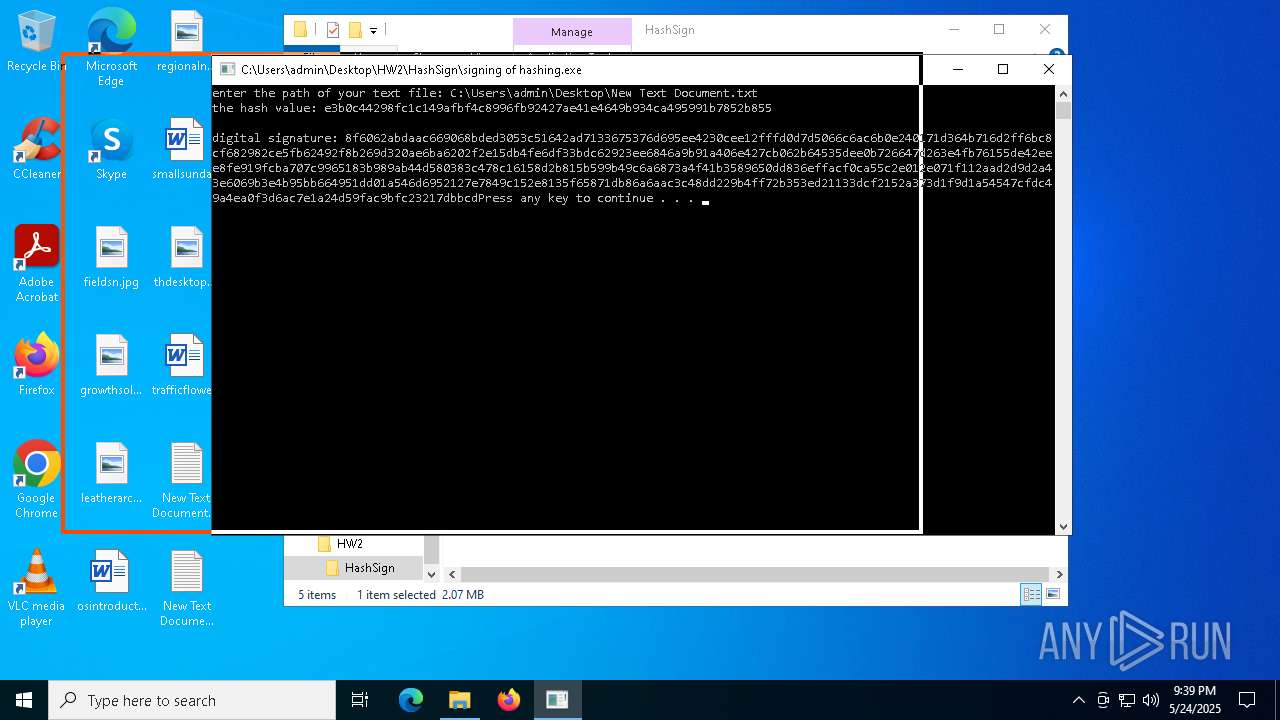
Task: Select the growthsol image file on desktop
Action: point(111,366)
